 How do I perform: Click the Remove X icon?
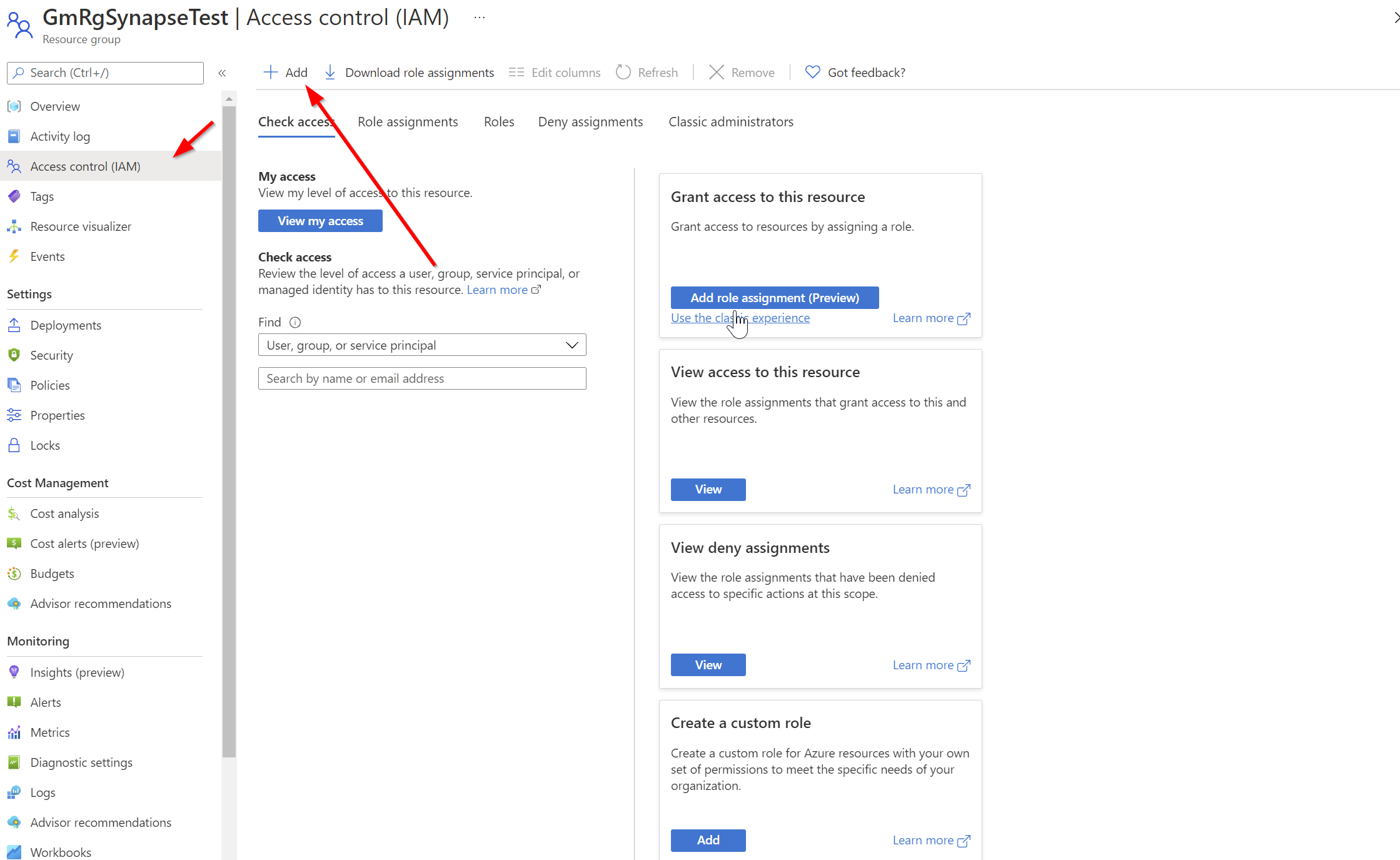click(x=717, y=73)
